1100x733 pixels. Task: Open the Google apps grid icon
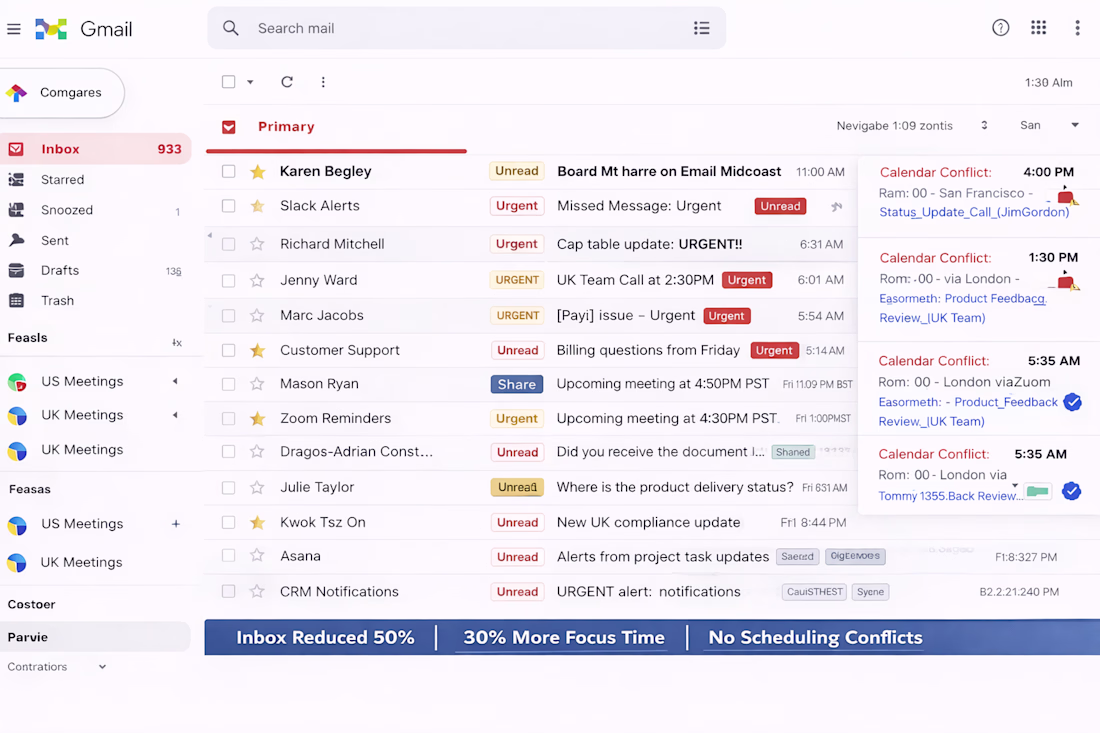[x=1038, y=27]
